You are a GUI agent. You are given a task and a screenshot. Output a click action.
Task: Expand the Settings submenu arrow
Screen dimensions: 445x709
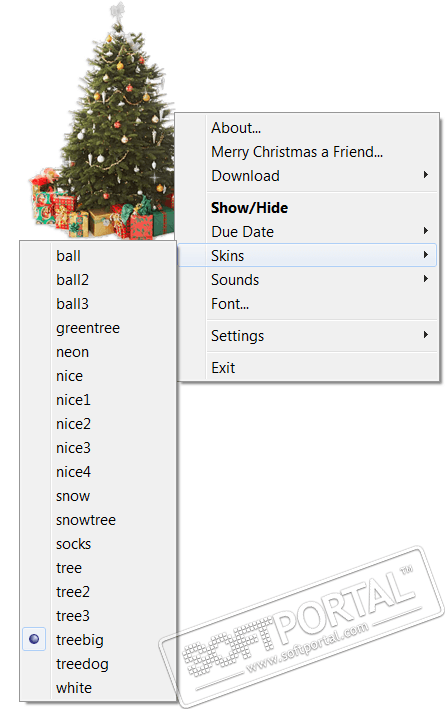[426, 335]
